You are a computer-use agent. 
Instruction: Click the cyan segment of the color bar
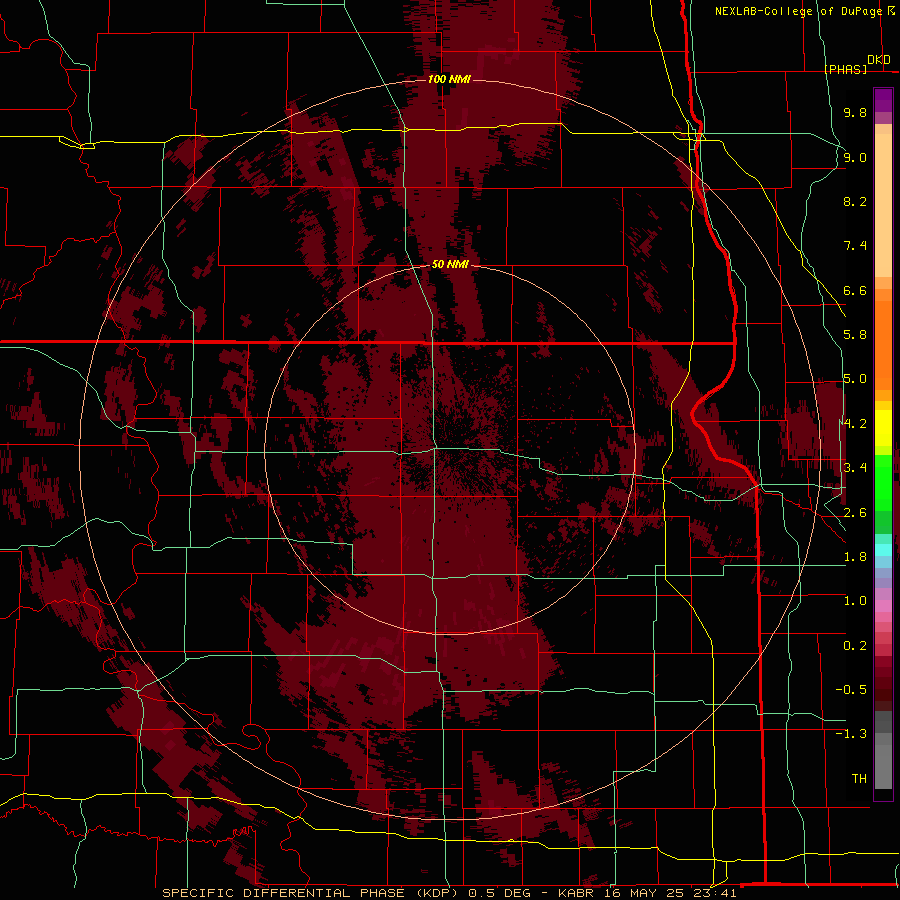[x=883, y=550]
